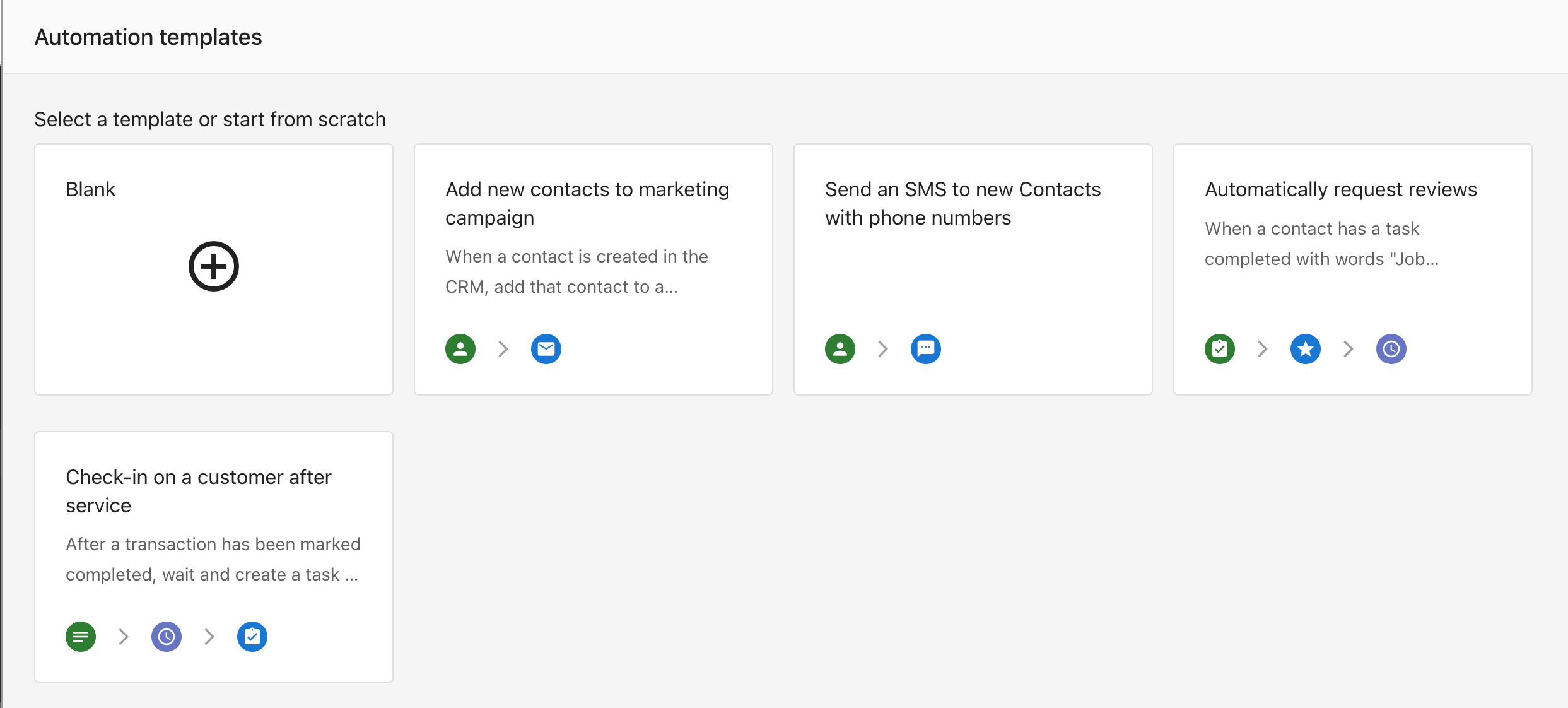Click the green transaction lines icon
The image size is (1568, 708).
click(x=81, y=637)
